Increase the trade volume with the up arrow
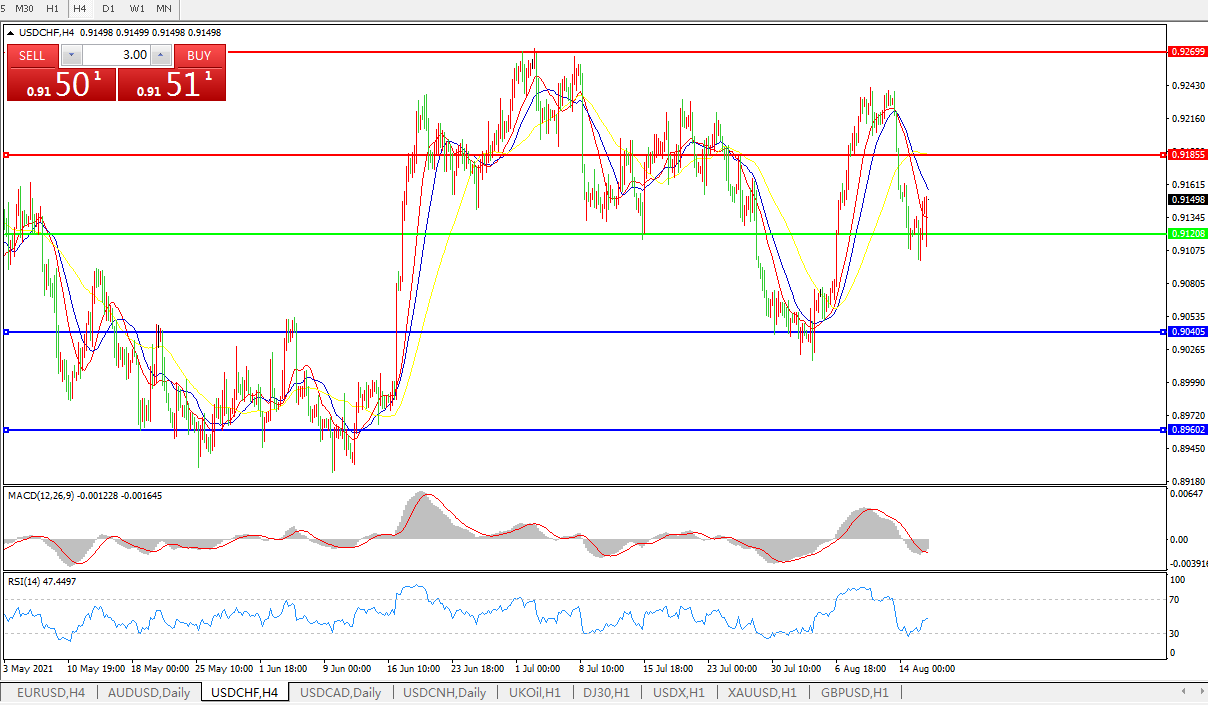The width and height of the screenshot is (1208, 705). tap(160, 56)
